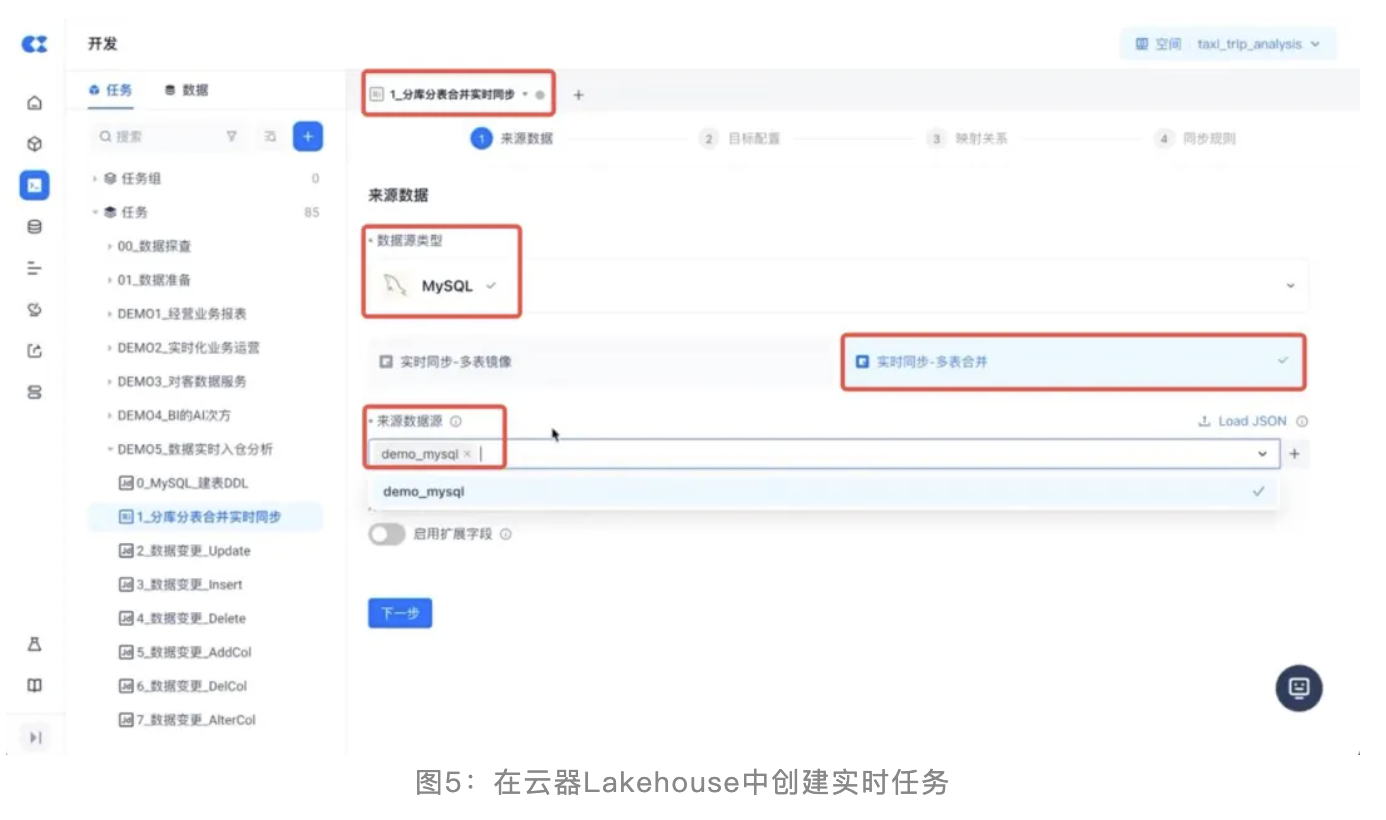Expand the sidebar with the bottom arrow icon
The image size is (1386, 820).
[35, 737]
